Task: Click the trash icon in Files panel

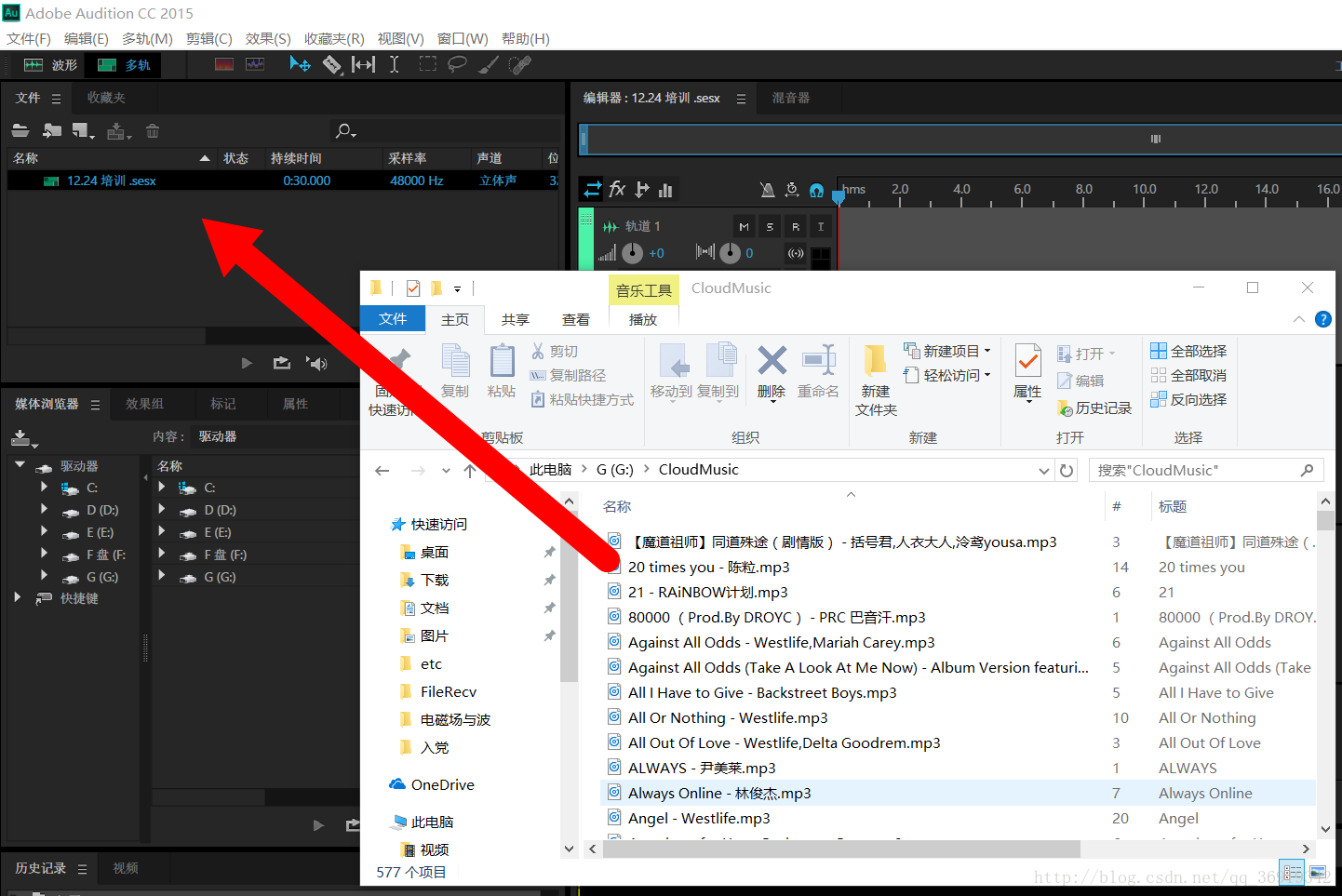Action: point(153,131)
